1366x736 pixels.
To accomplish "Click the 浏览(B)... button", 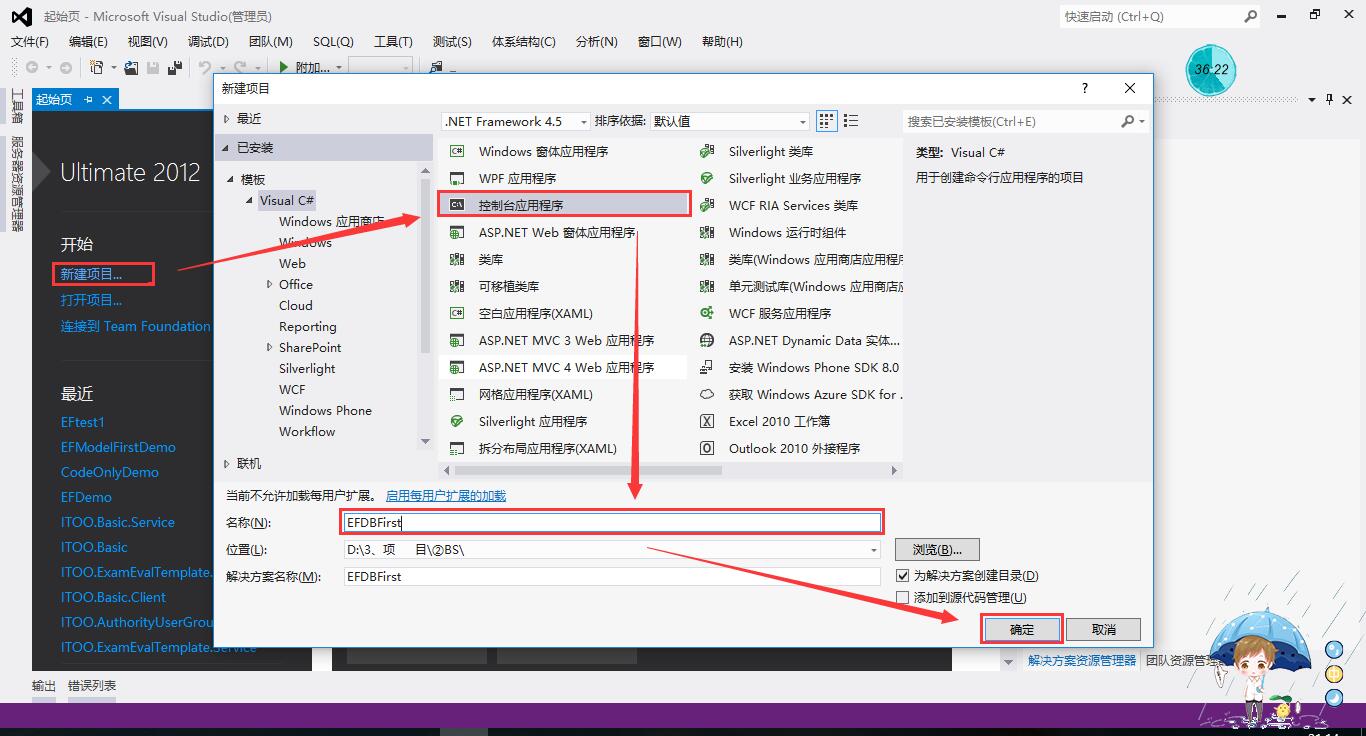I will pyautogui.click(x=937, y=549).
